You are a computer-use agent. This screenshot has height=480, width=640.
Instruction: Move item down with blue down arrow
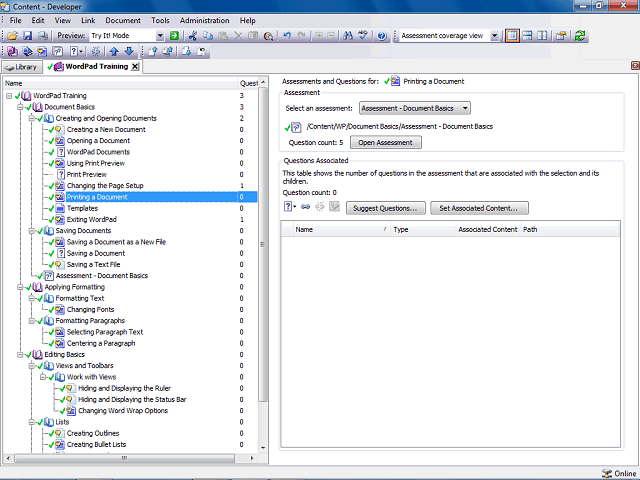pos(129,51)
